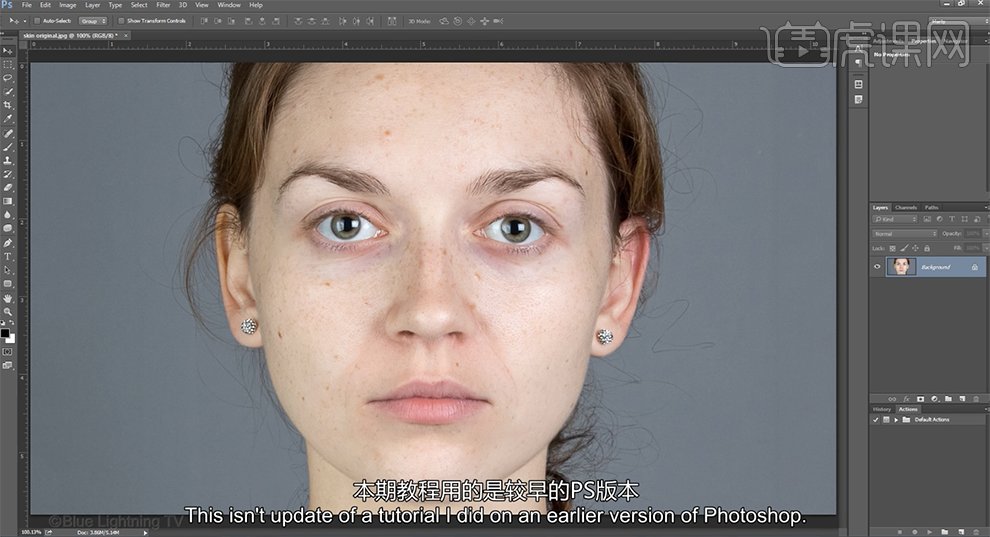This screenshot has height=537, width=990.
Task: Open the Filter menu
Action: 163,5
